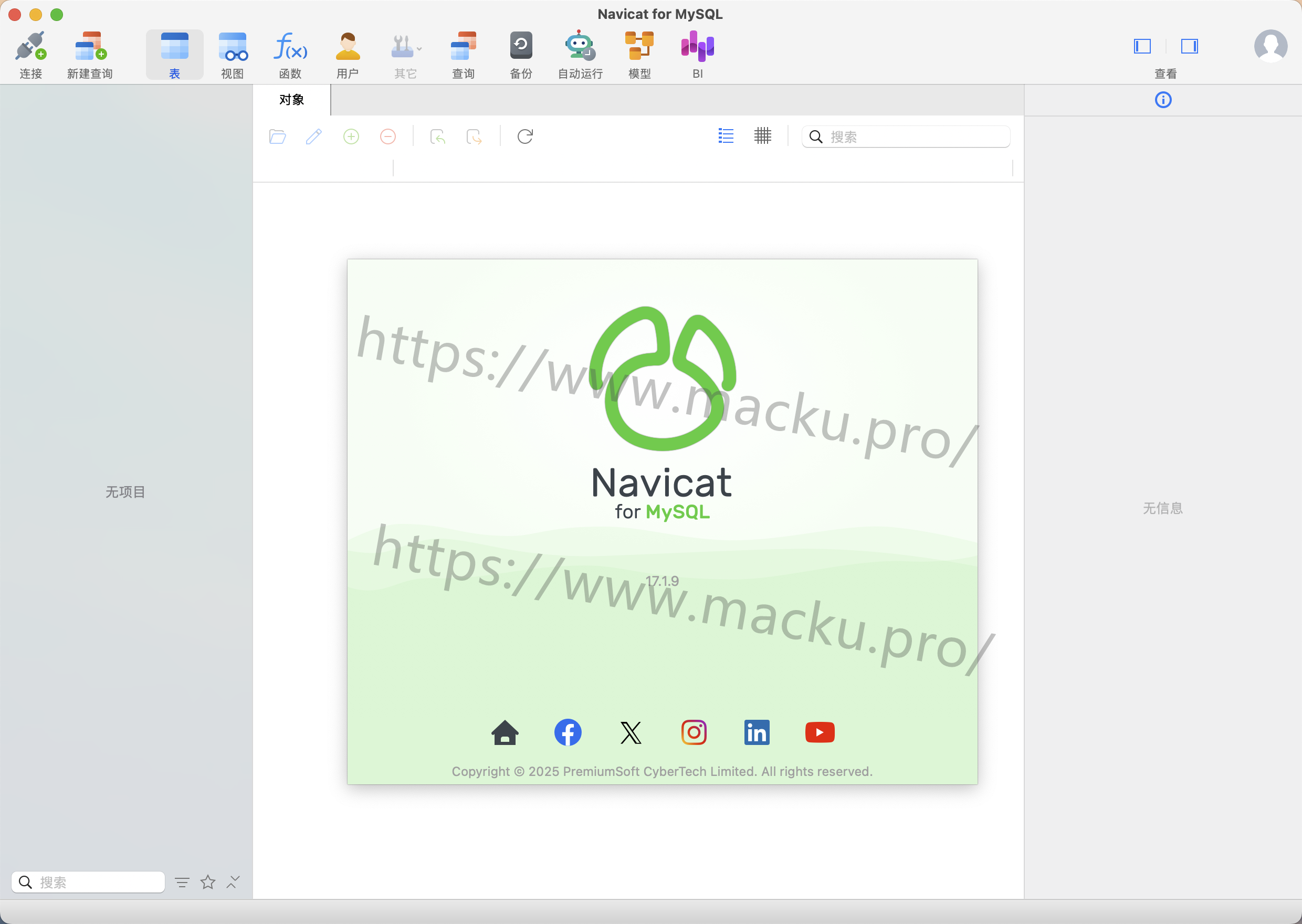
Task: Open the Facebook link on splash
Action: [568, 732]
